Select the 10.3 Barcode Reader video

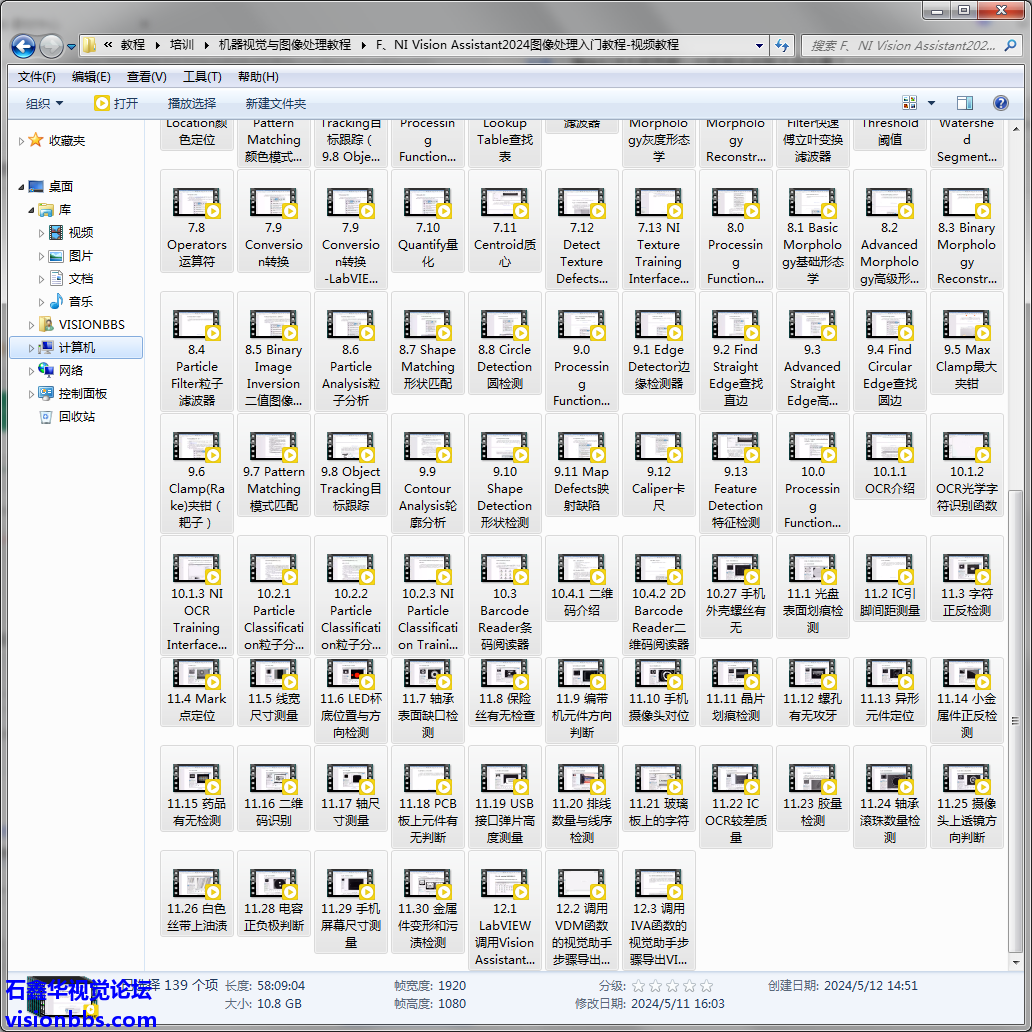coord(505,595)
